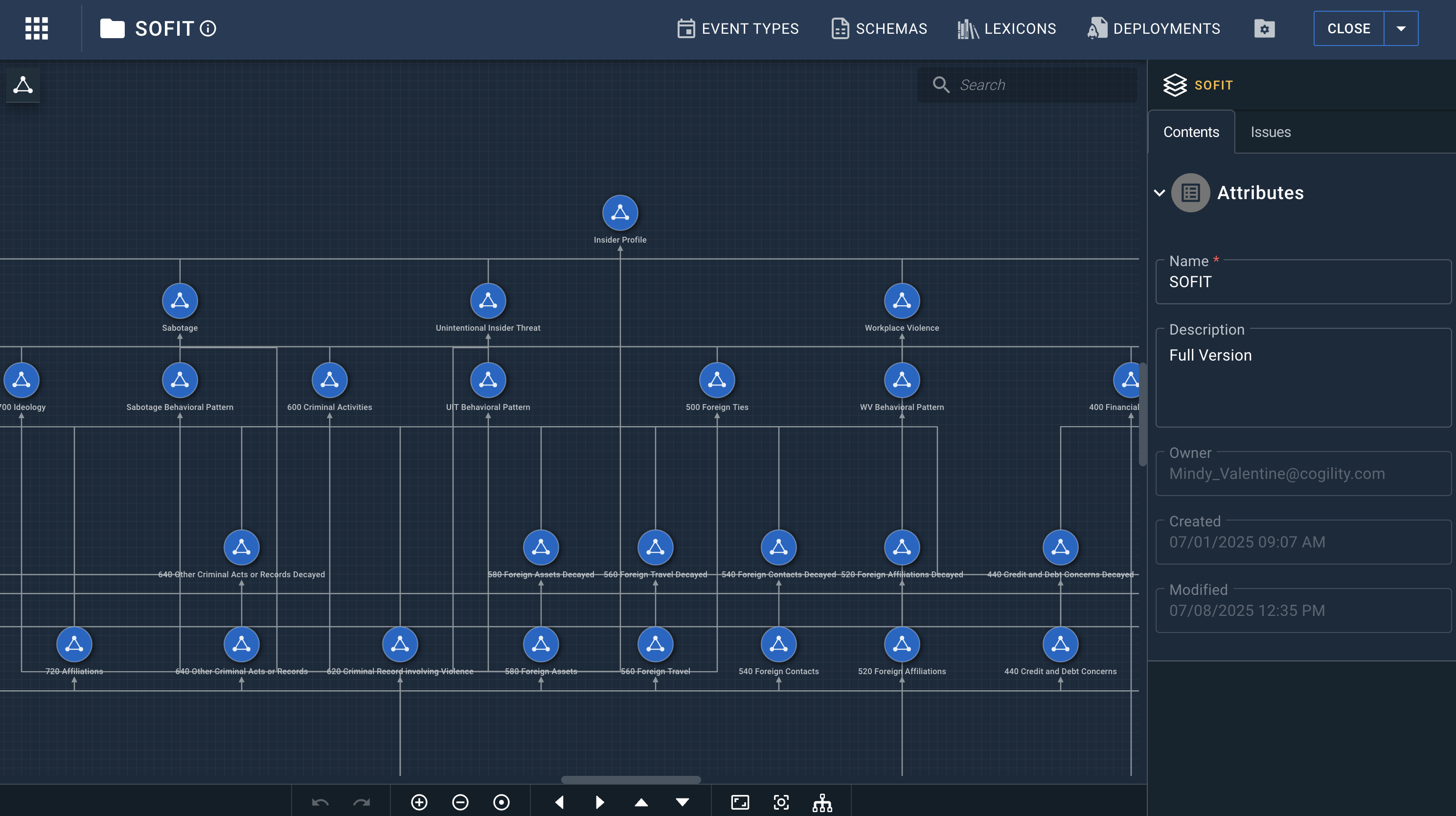
Task: Select the Insider Profile node
Action: click(619, 213)
